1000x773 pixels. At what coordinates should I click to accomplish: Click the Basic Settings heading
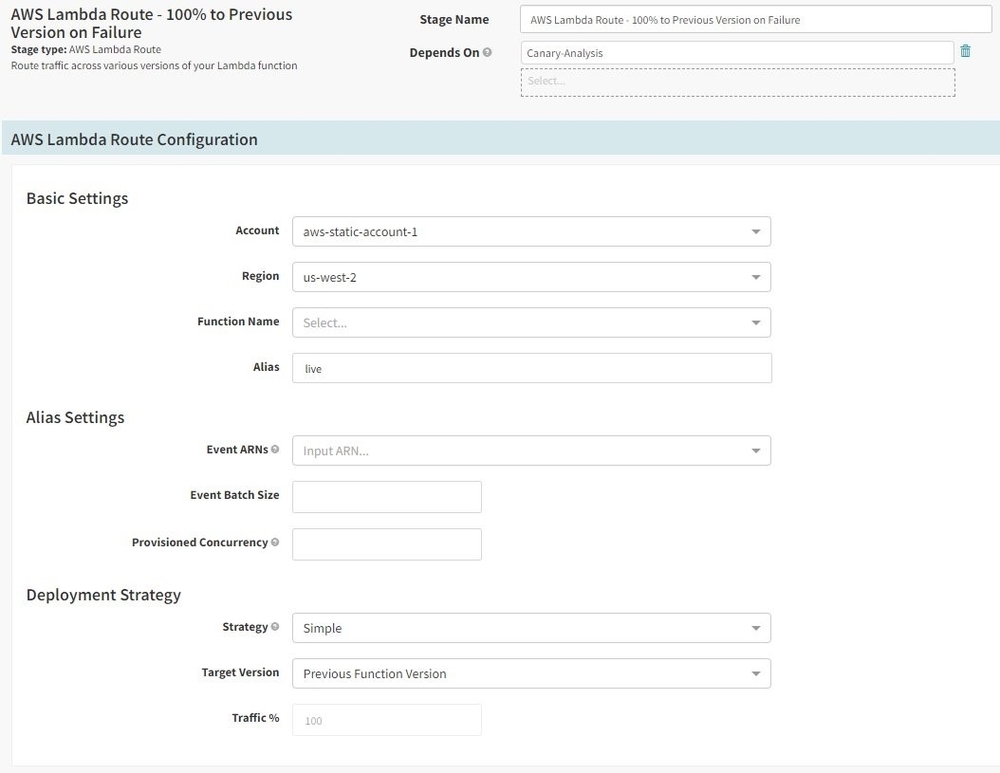pyautogui.click(x=77, y=198)
